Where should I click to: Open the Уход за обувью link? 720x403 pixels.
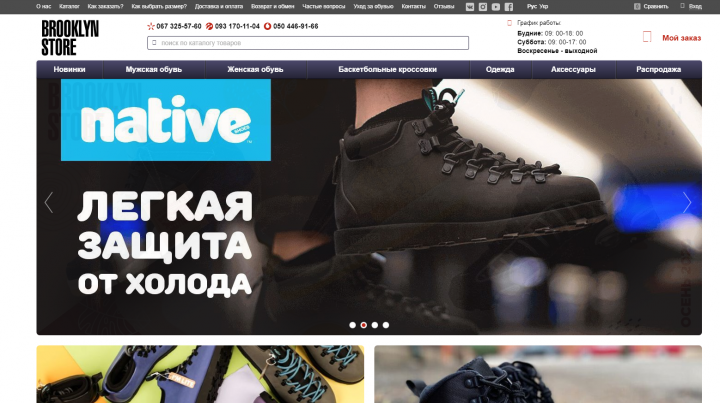[x=373, y=6]
